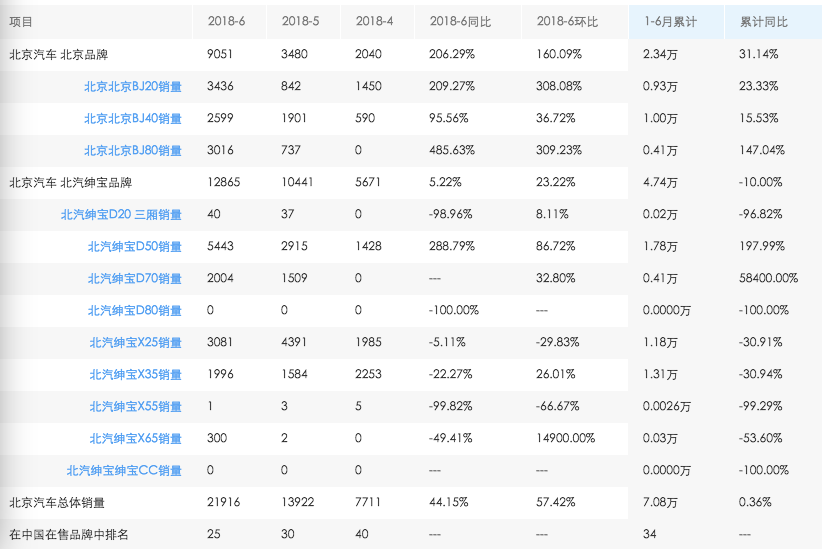Click the 2018-6环比 column header
Image resolution: width=822 pixels, height=549 pixels.
[567, 21]
